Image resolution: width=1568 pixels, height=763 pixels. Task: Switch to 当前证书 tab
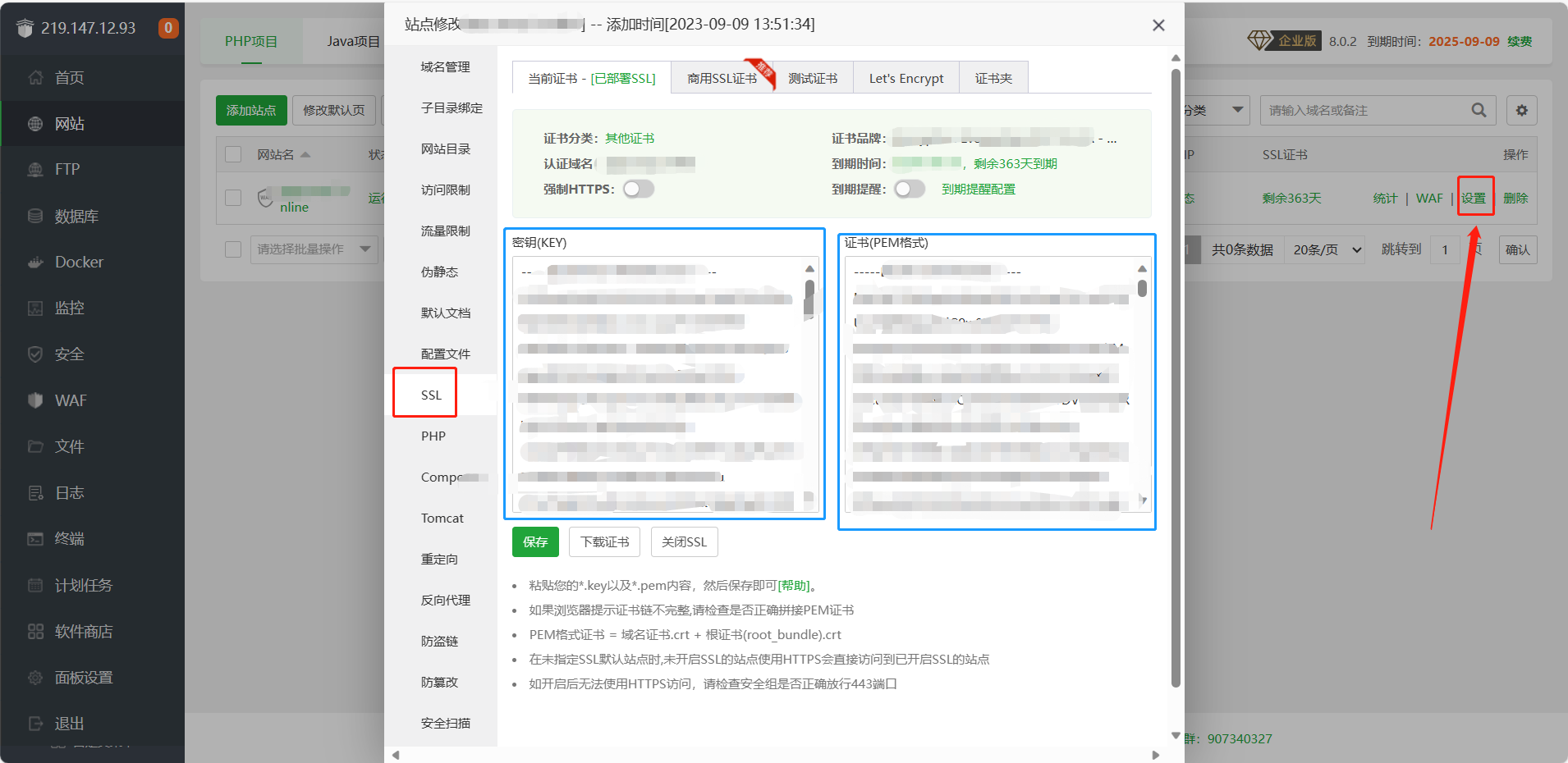pos(592,78)
